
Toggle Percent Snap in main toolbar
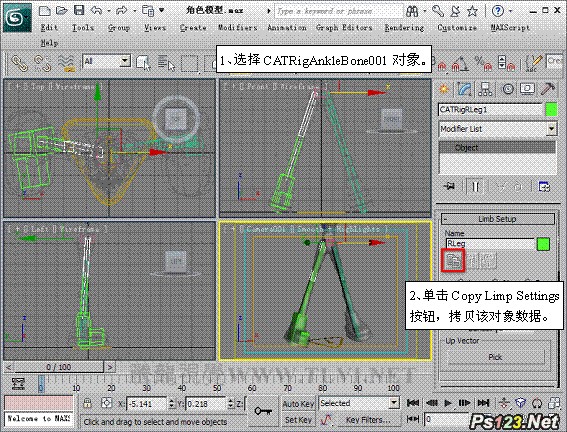tap(483, 63)
